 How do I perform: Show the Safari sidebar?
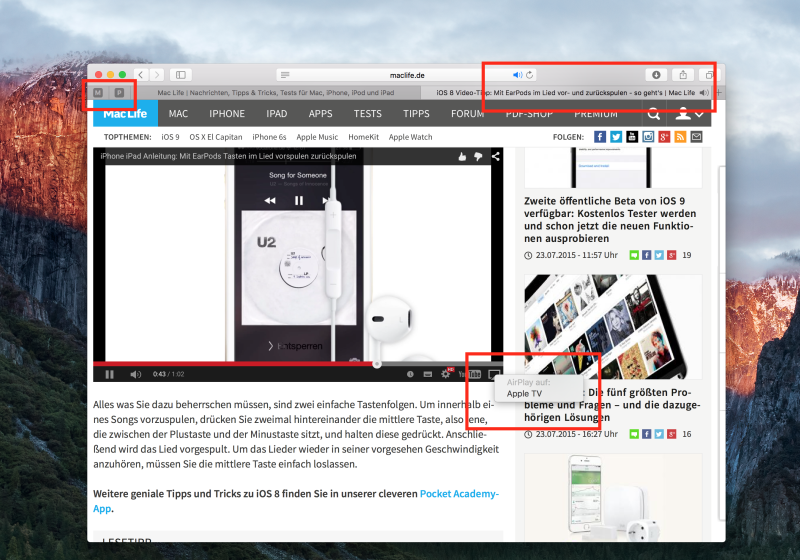[181, 75]
